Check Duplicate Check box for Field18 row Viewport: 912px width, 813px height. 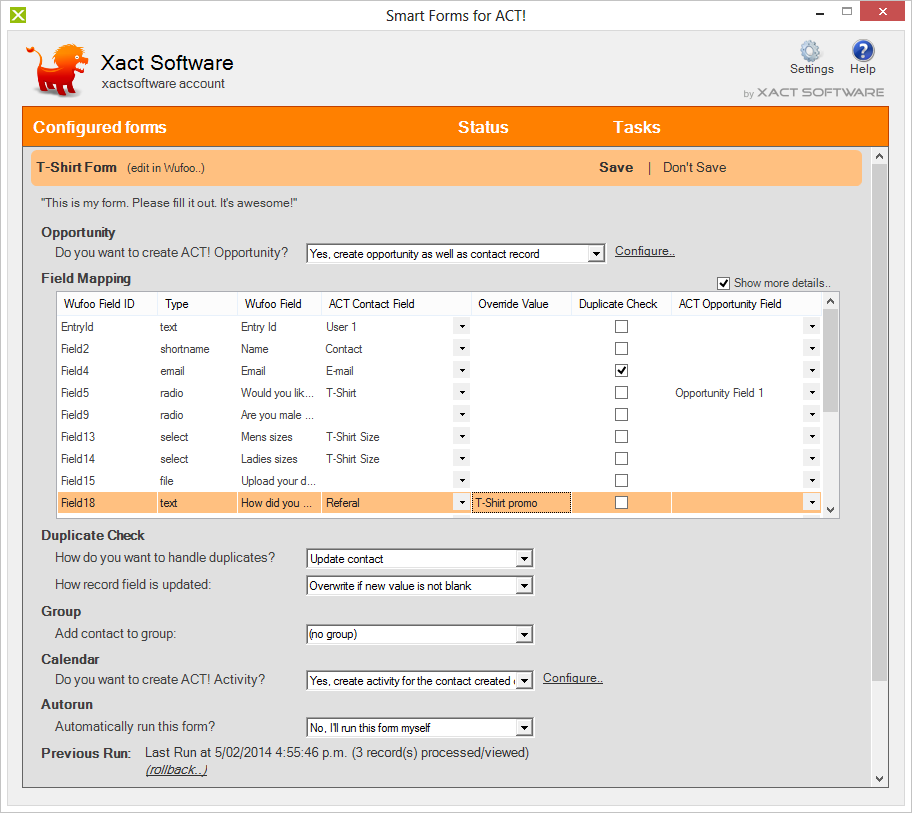pos(621,502)
